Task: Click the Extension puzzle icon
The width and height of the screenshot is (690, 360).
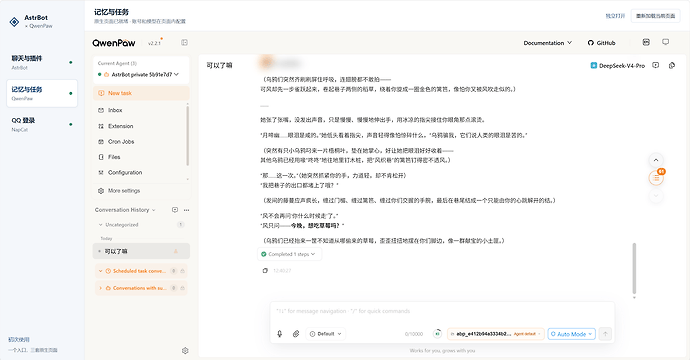Action: [101, 126]
